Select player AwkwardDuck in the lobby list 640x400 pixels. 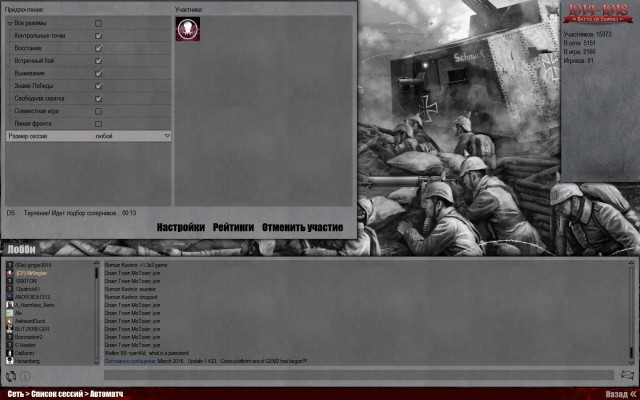[x=30, y=321]
